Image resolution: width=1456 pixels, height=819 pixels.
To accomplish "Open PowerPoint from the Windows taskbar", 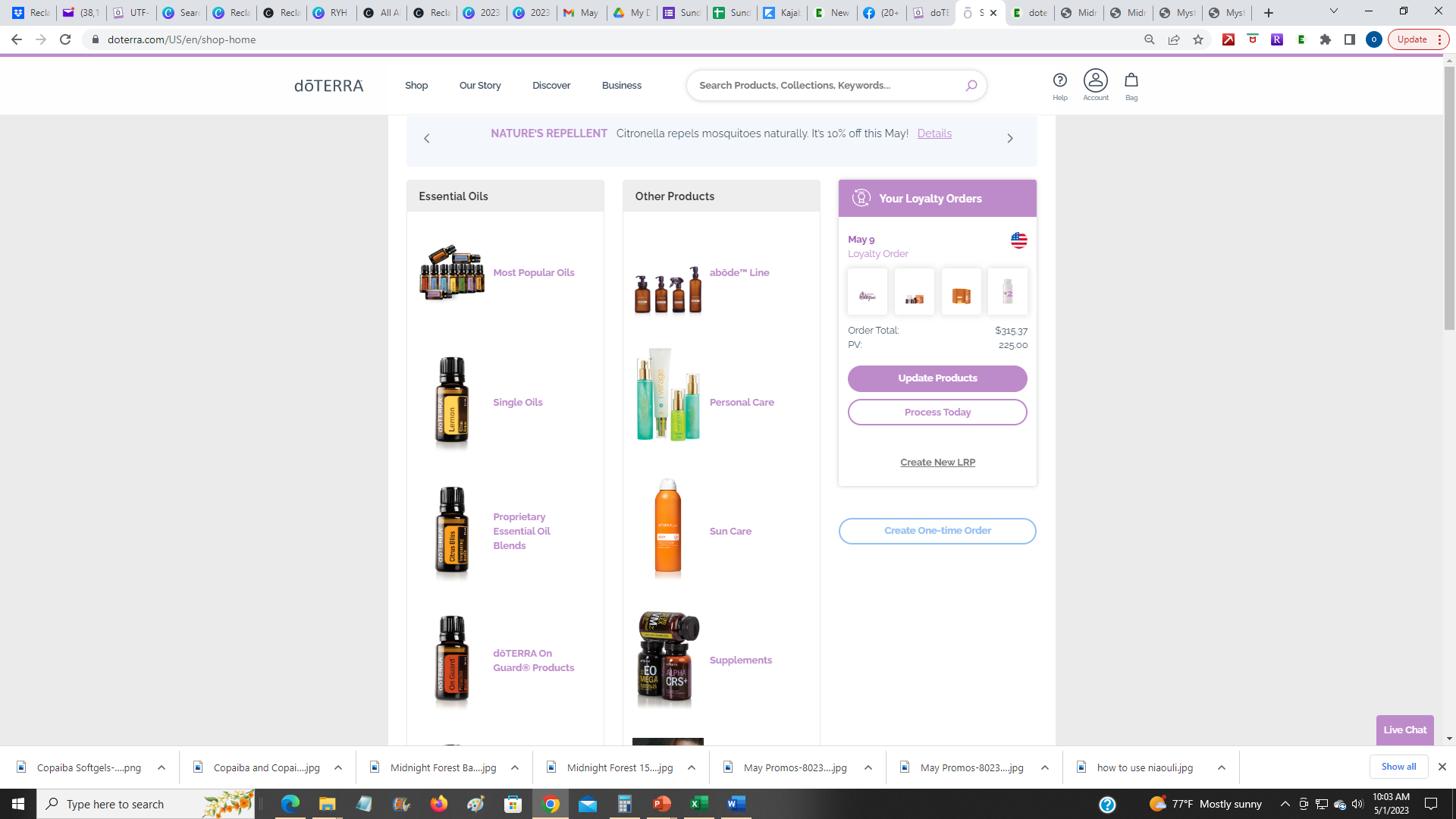I will click(662, 804).
